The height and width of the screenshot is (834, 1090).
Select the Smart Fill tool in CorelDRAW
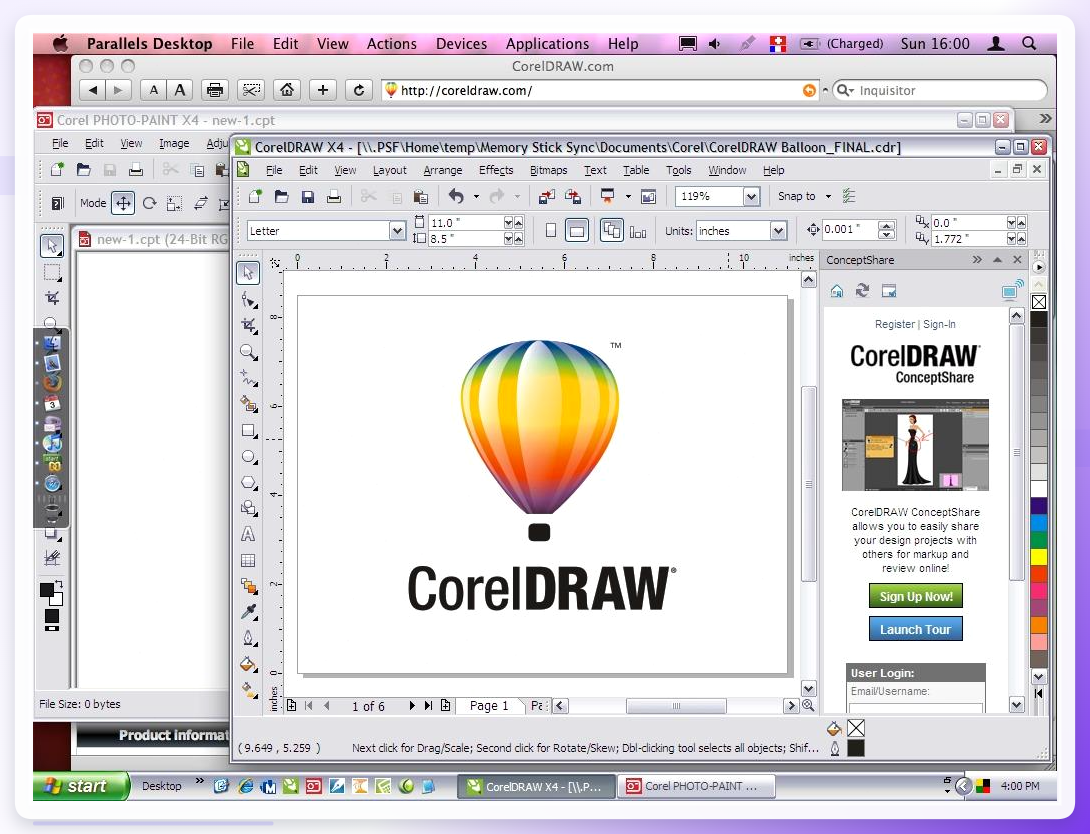[x=248, y=404]
